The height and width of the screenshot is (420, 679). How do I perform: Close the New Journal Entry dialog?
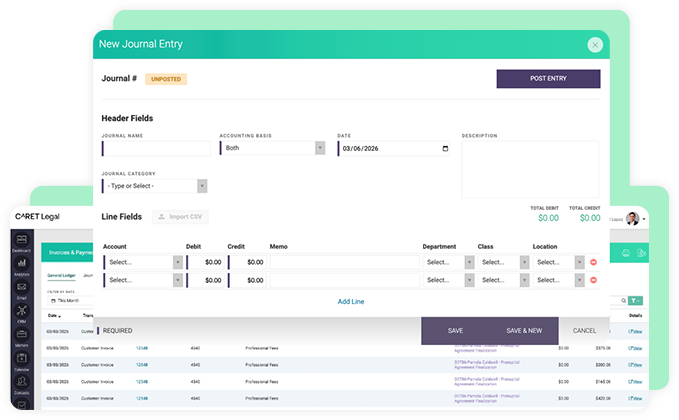(595, 44)
